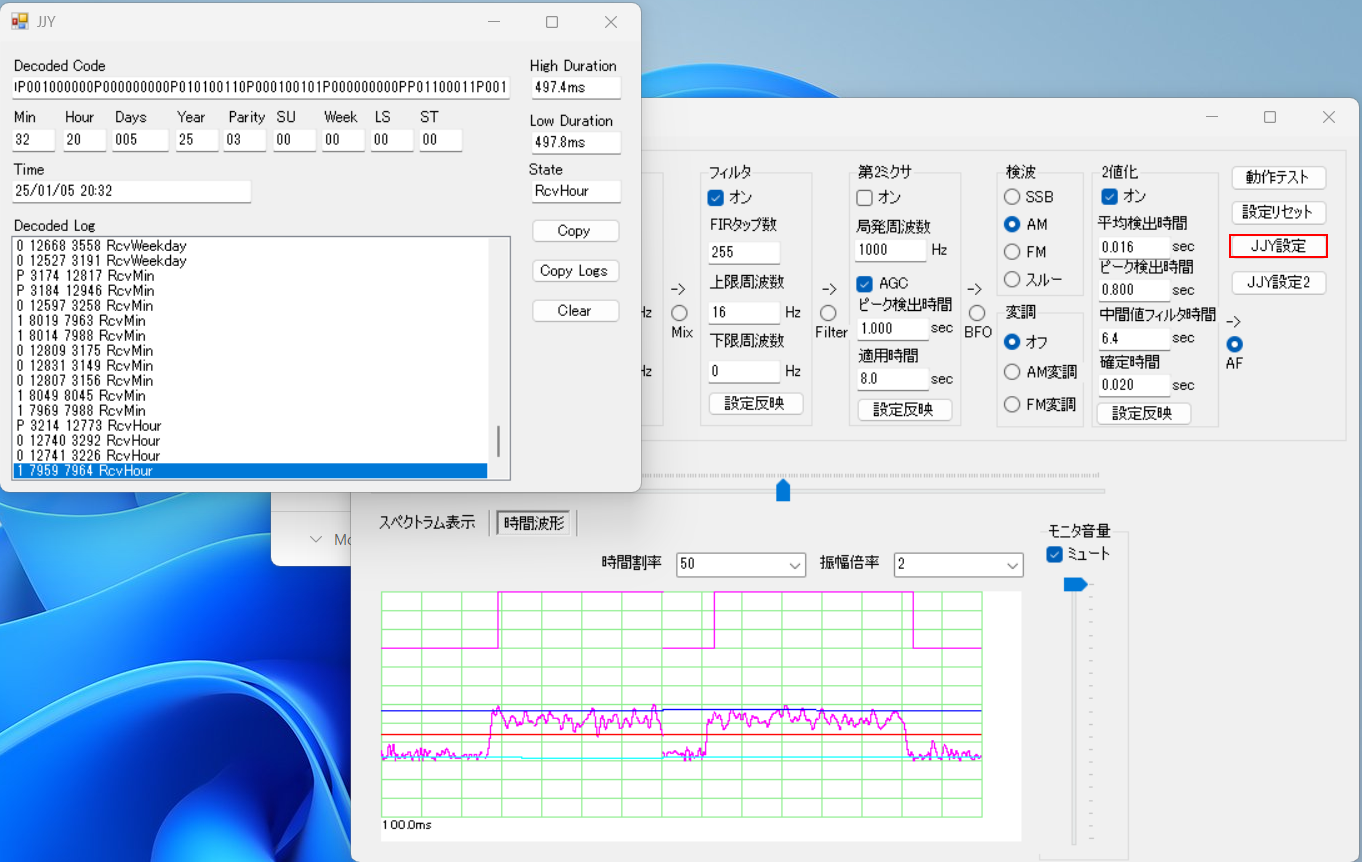Maximize the background SDR settings window
Screen dimensions: 1362x862
(x=1269, y=117)
